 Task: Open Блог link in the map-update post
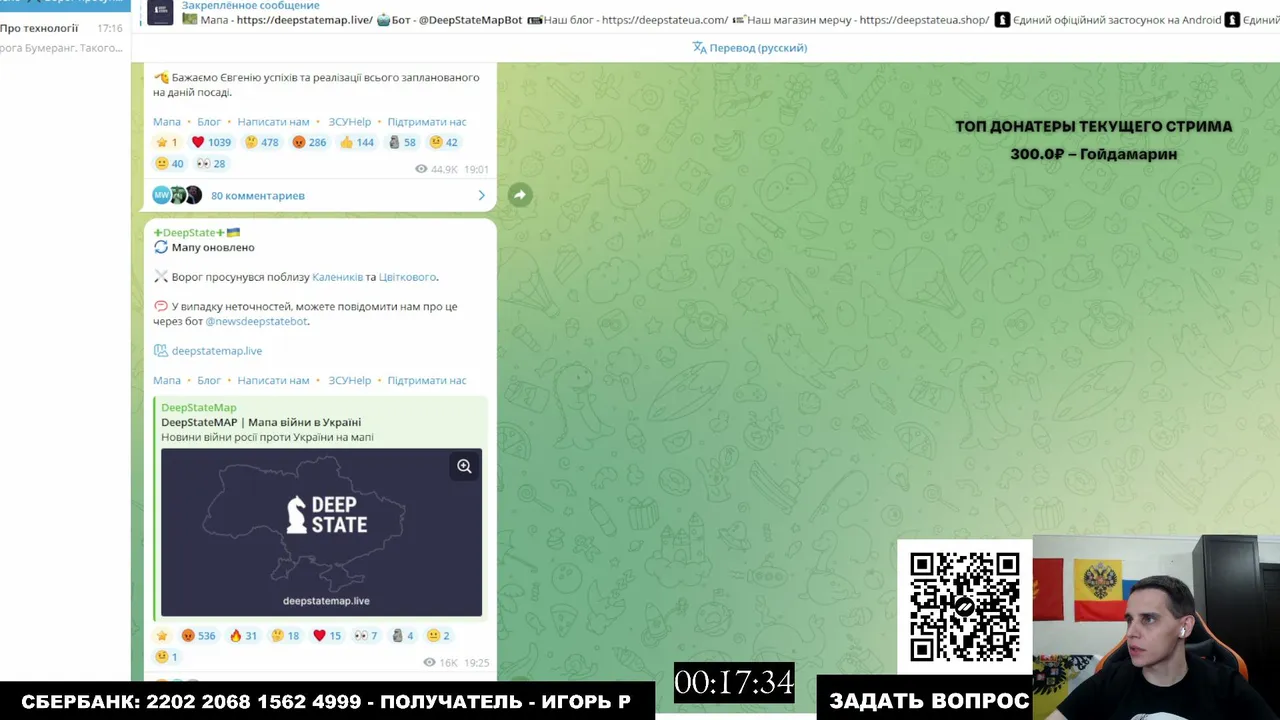209,381
